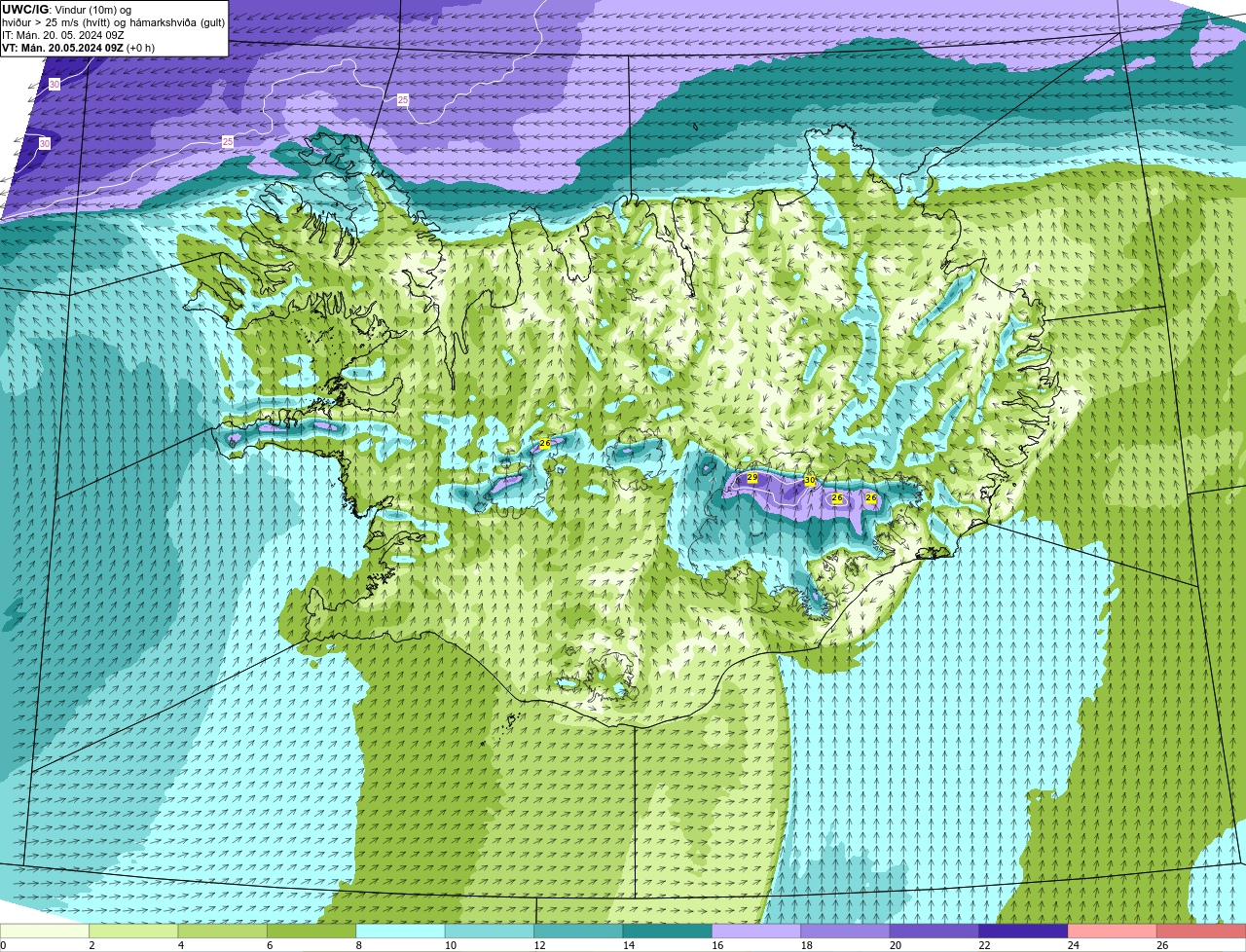
Task: Click the legend scale value "4"
Action: click(x=181, y=945)
